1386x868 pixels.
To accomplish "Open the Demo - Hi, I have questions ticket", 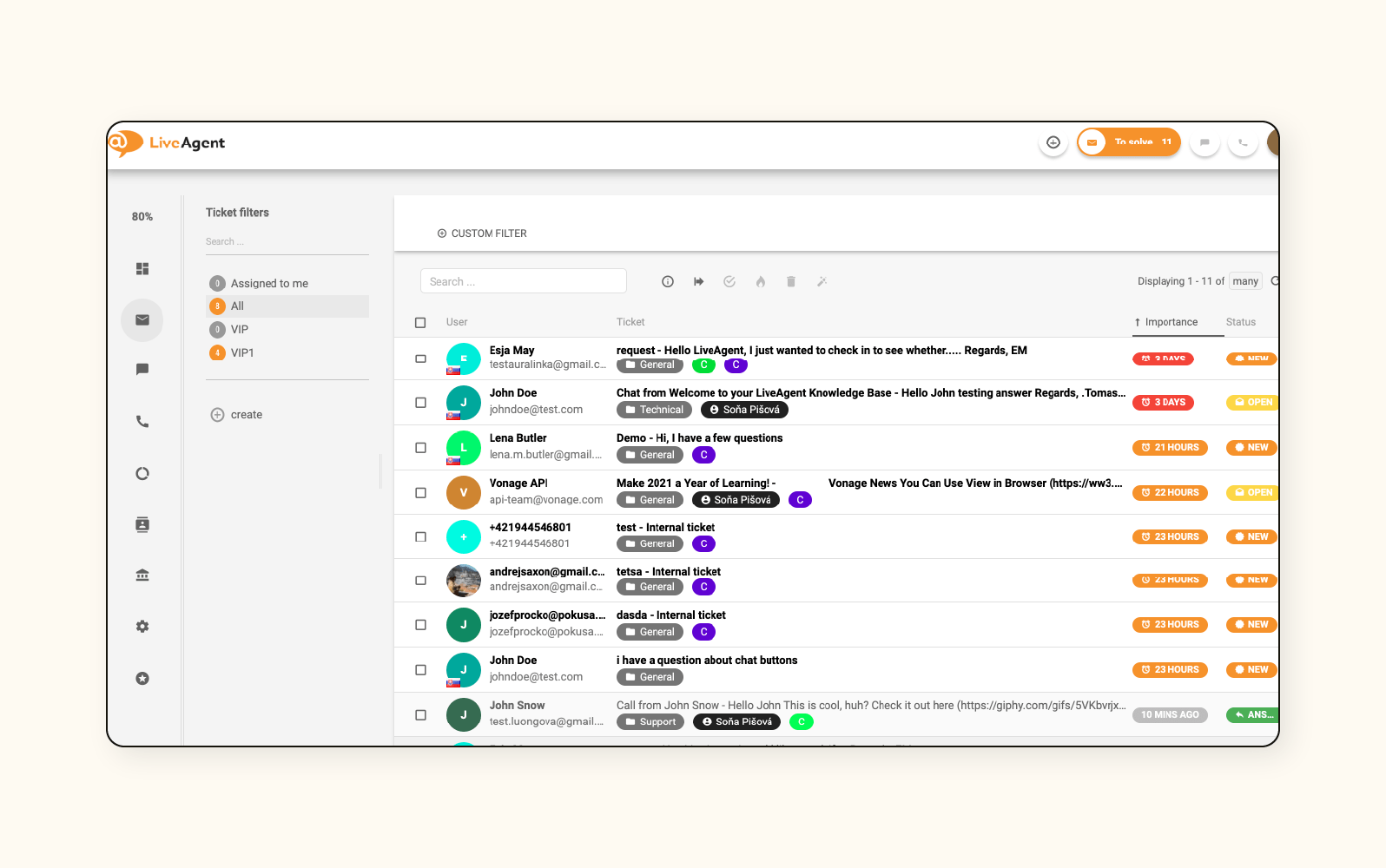I will pyautogui.click(x=699, y=438).
